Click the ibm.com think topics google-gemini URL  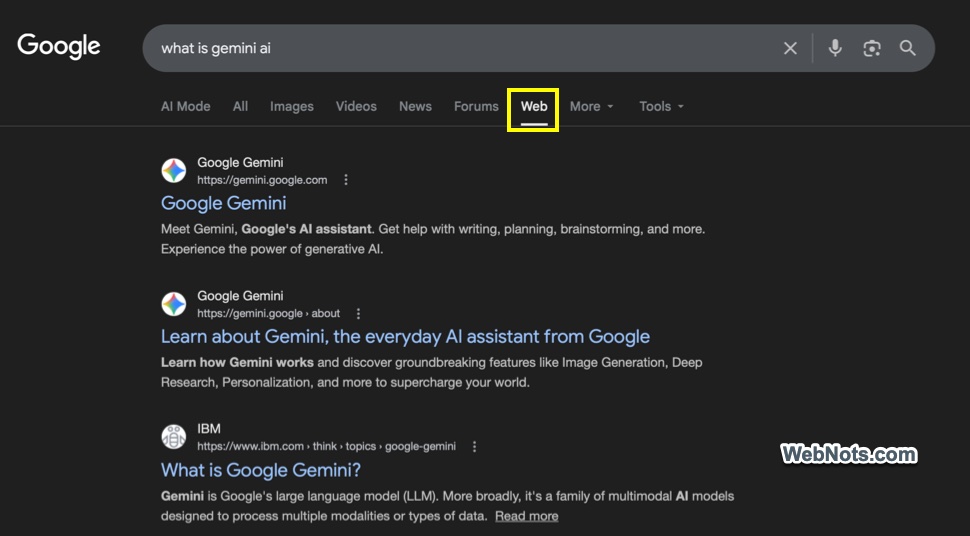tap(327, 446)
